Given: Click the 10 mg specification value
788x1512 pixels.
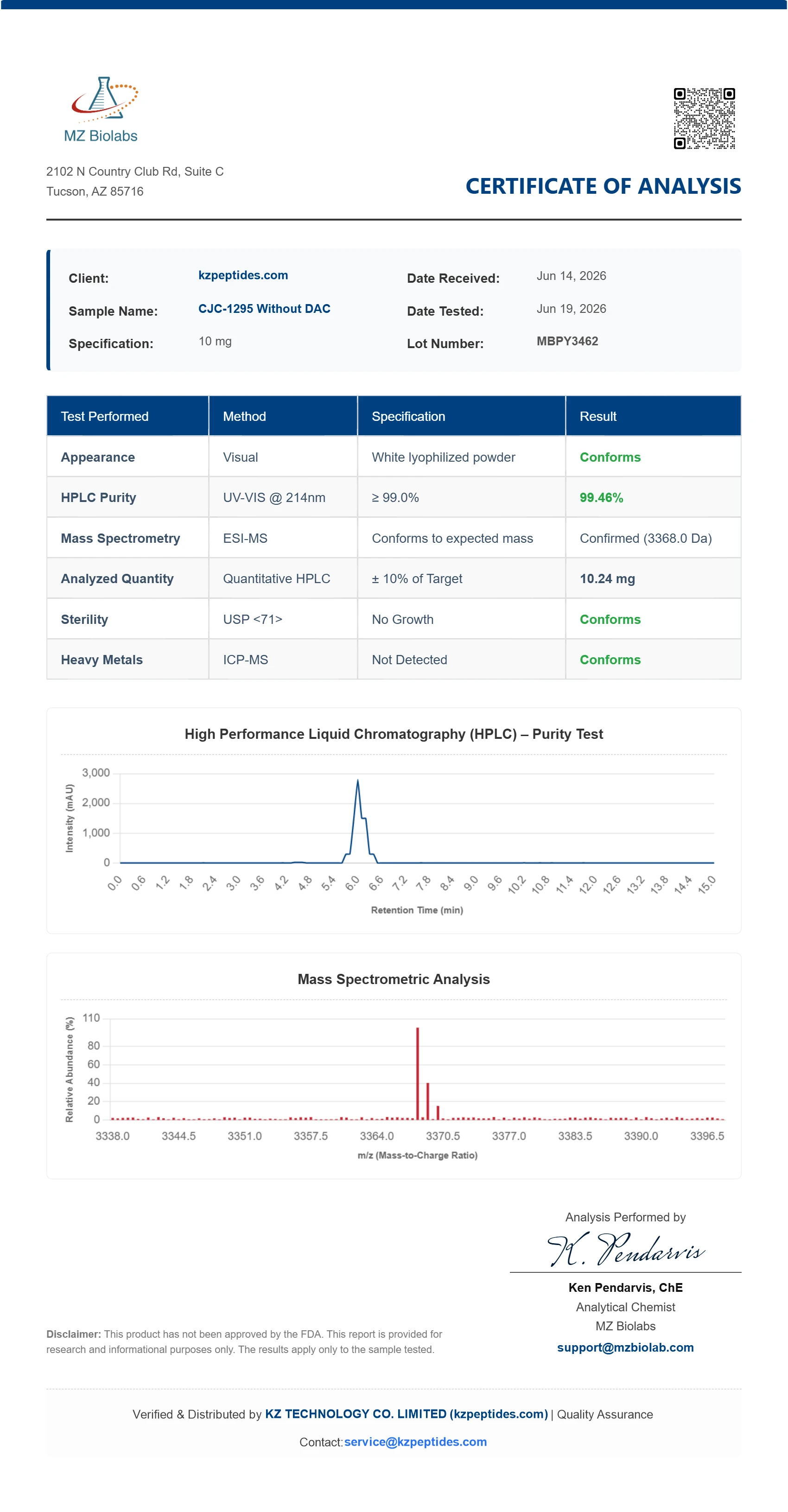Looking at the screenshot, I should [x=215, y=341].
